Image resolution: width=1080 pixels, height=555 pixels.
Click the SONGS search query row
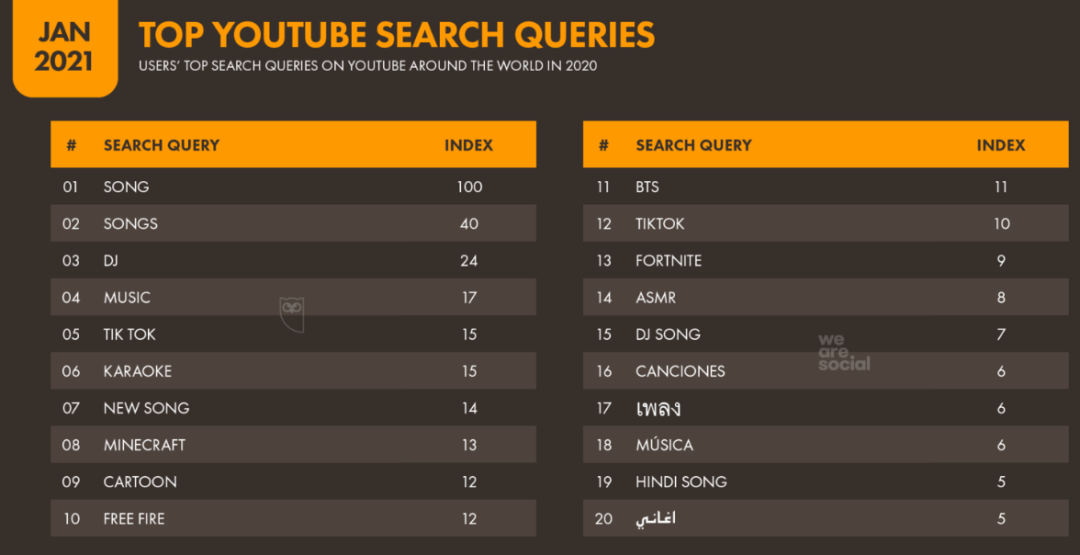[293, 223]
